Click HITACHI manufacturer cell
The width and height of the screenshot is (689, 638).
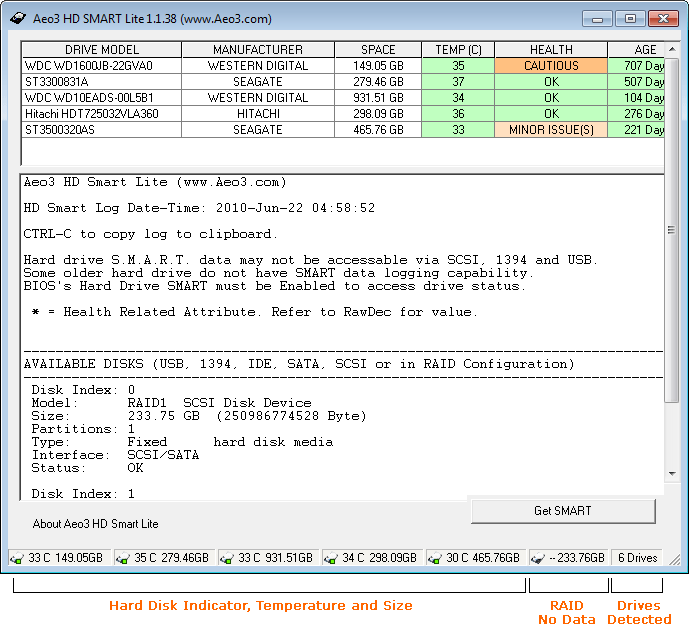[x=258, y=114]
